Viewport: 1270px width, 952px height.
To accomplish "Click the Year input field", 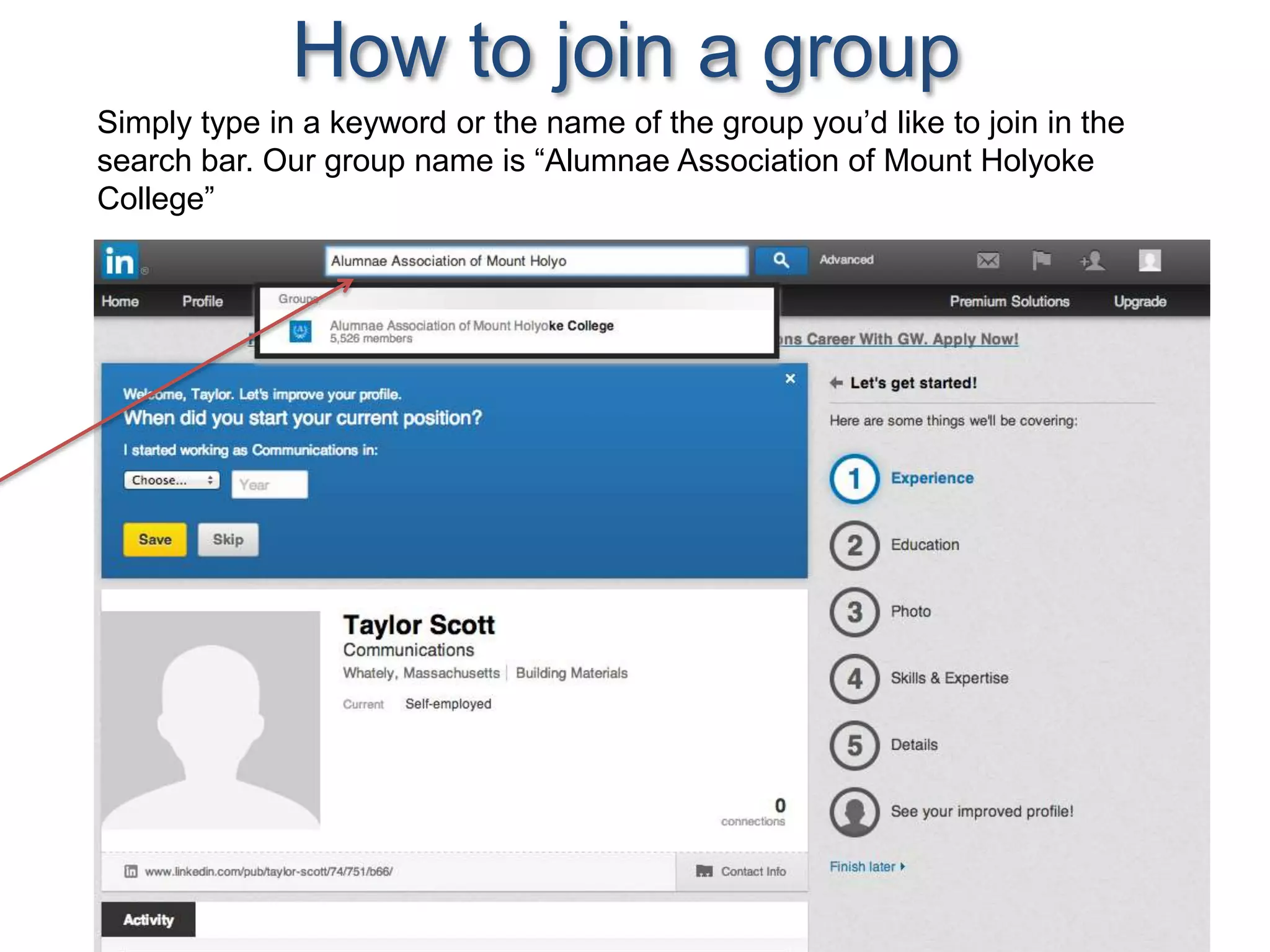I will click(x=270, y=484).
